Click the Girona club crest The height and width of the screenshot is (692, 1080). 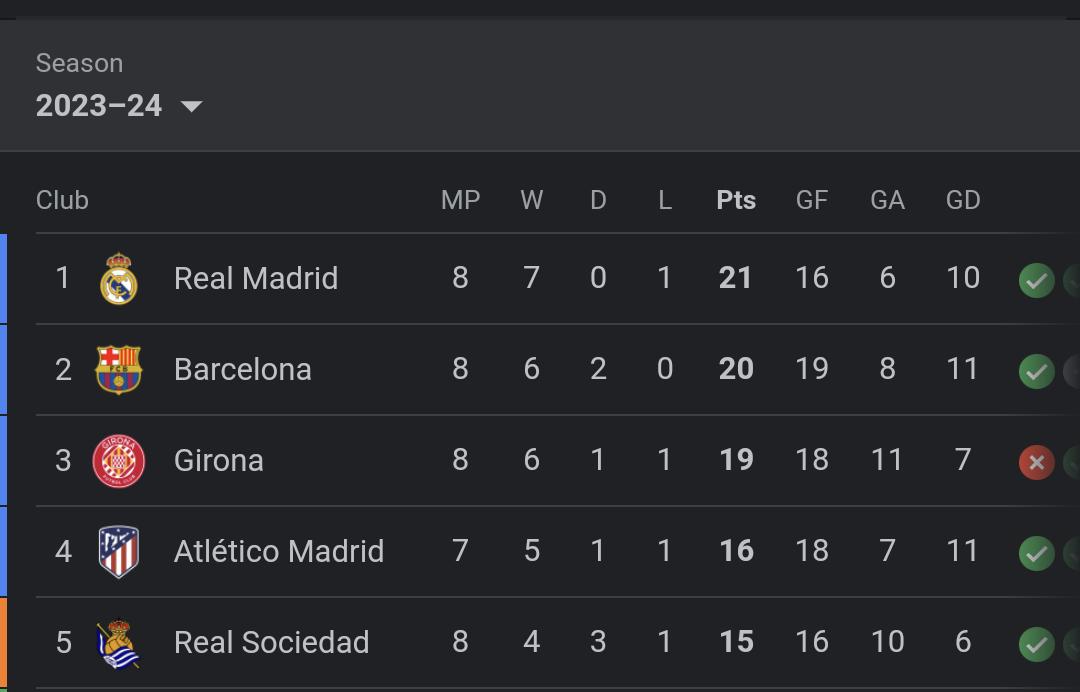[x=118, y=461]
